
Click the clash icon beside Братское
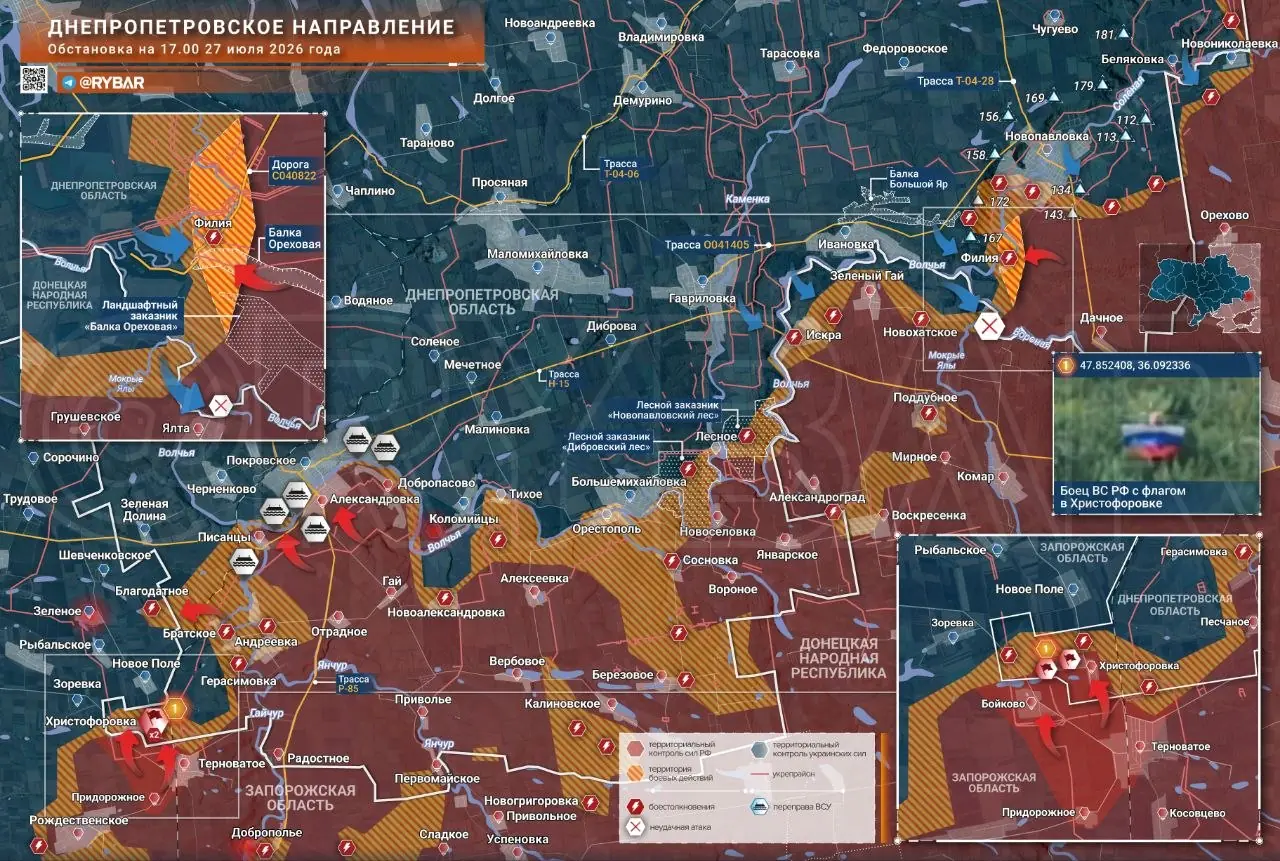coord(227,632)
